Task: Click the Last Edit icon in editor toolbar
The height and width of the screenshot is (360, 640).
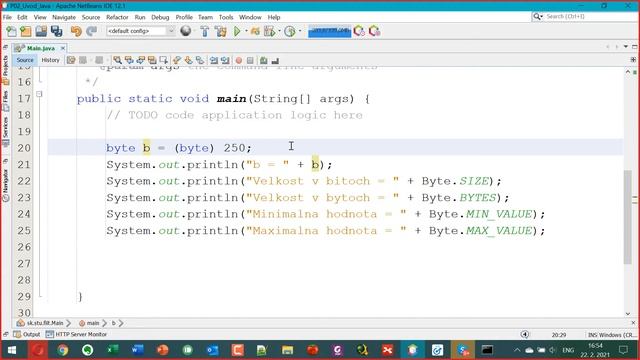Action: pos(71,60)
